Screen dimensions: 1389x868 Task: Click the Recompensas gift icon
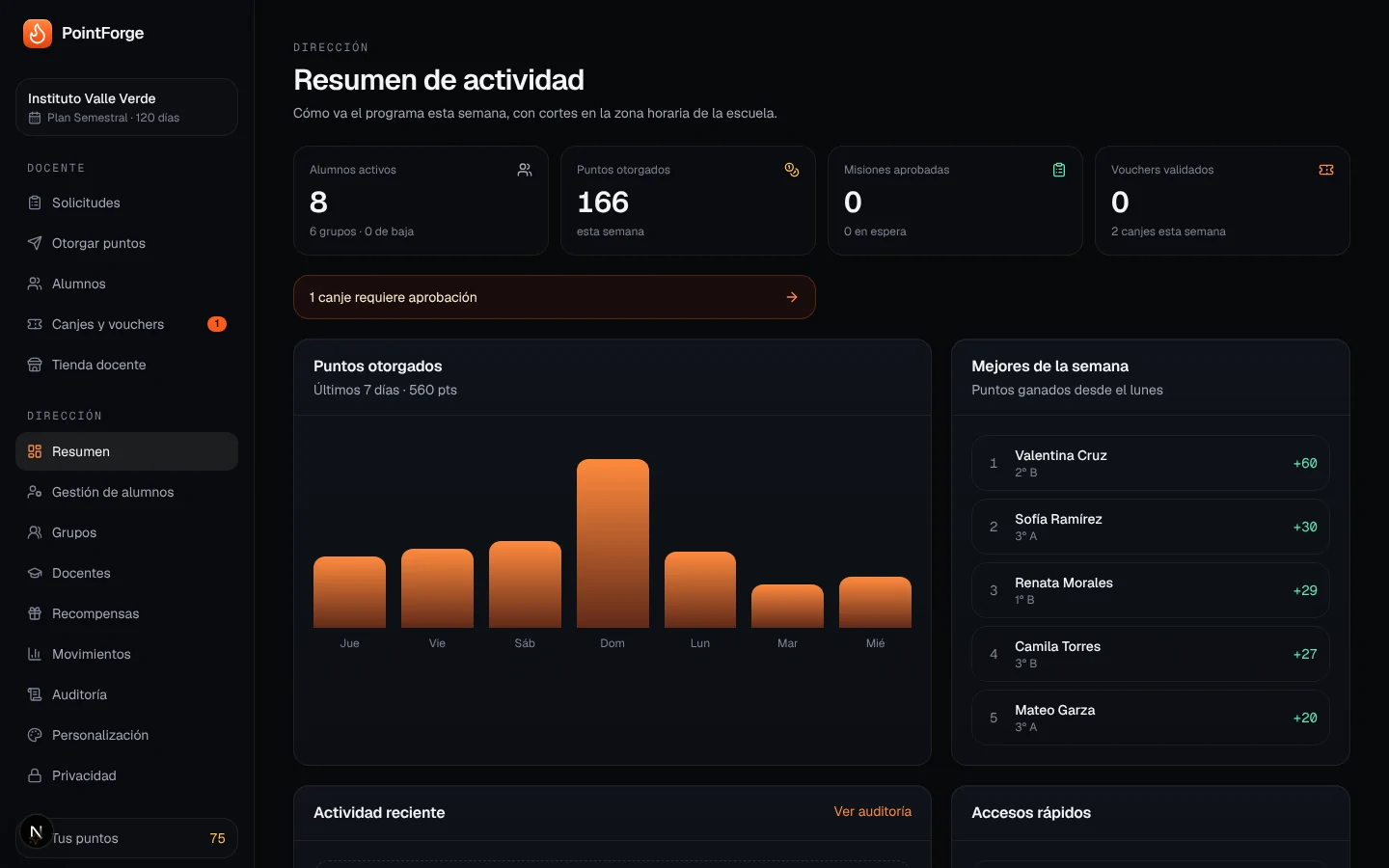pos(35,613)
